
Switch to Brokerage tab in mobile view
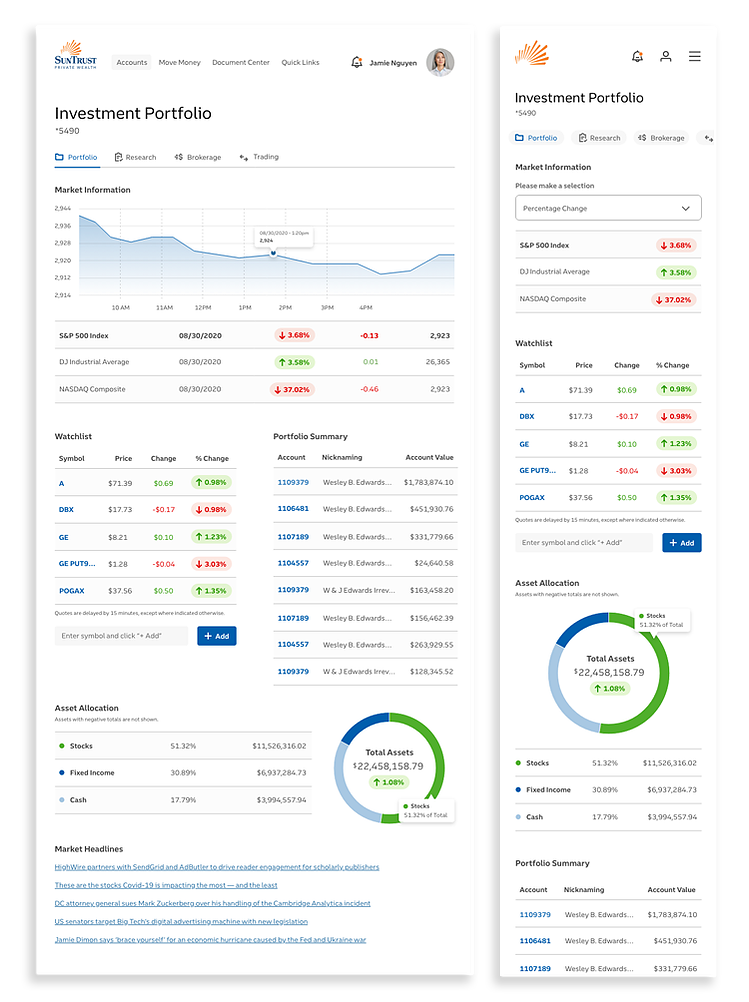[x=661, y=137]
